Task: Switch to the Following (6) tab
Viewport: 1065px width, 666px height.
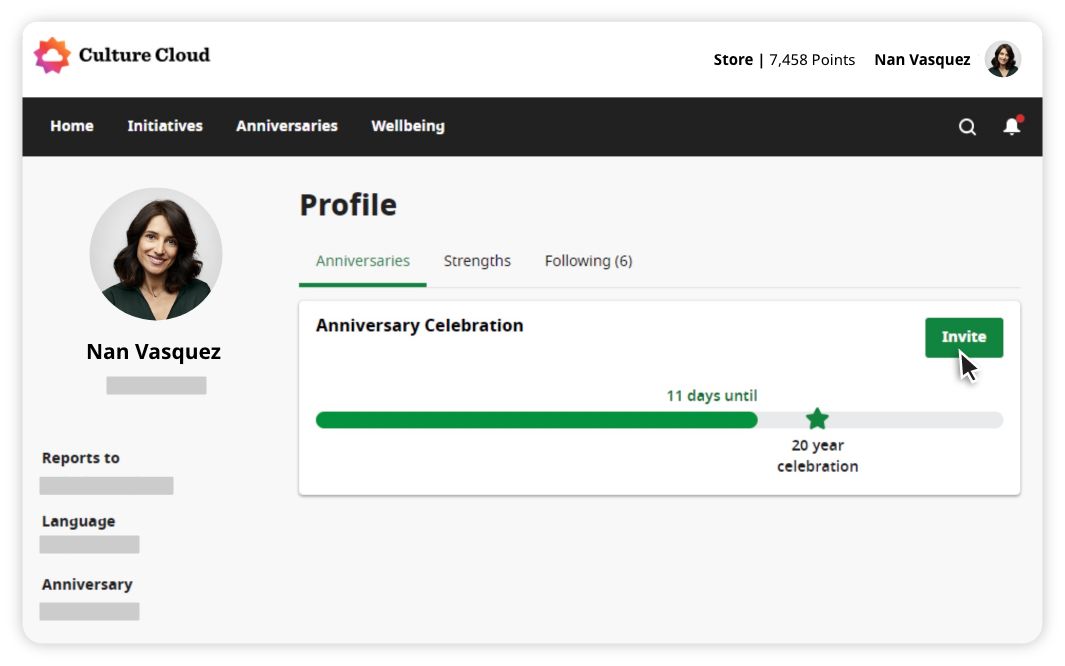Action: [588, 261]
